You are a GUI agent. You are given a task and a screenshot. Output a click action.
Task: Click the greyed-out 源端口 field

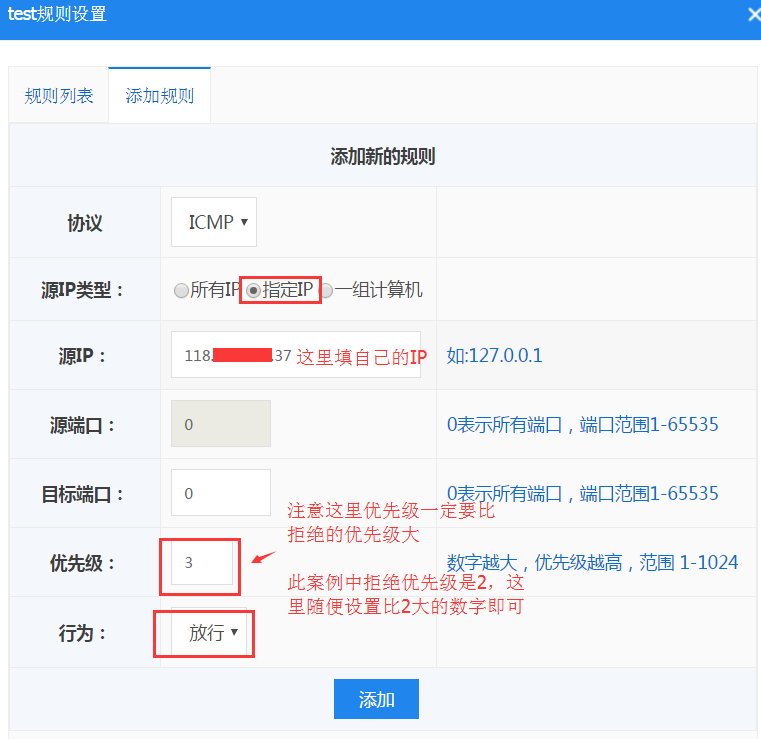point(220,424)
